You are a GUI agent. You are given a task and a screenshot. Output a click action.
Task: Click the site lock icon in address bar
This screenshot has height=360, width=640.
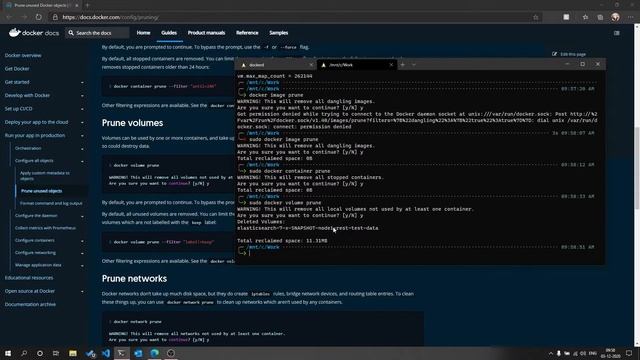click(55, 17)
